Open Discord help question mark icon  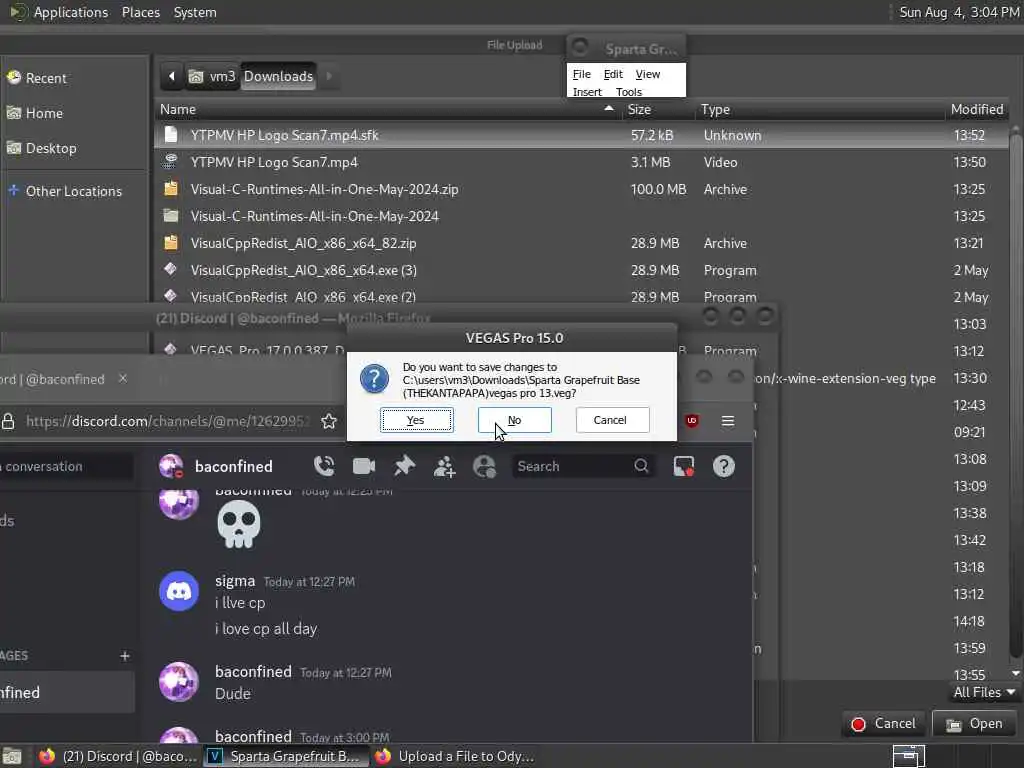pos(724,466)
